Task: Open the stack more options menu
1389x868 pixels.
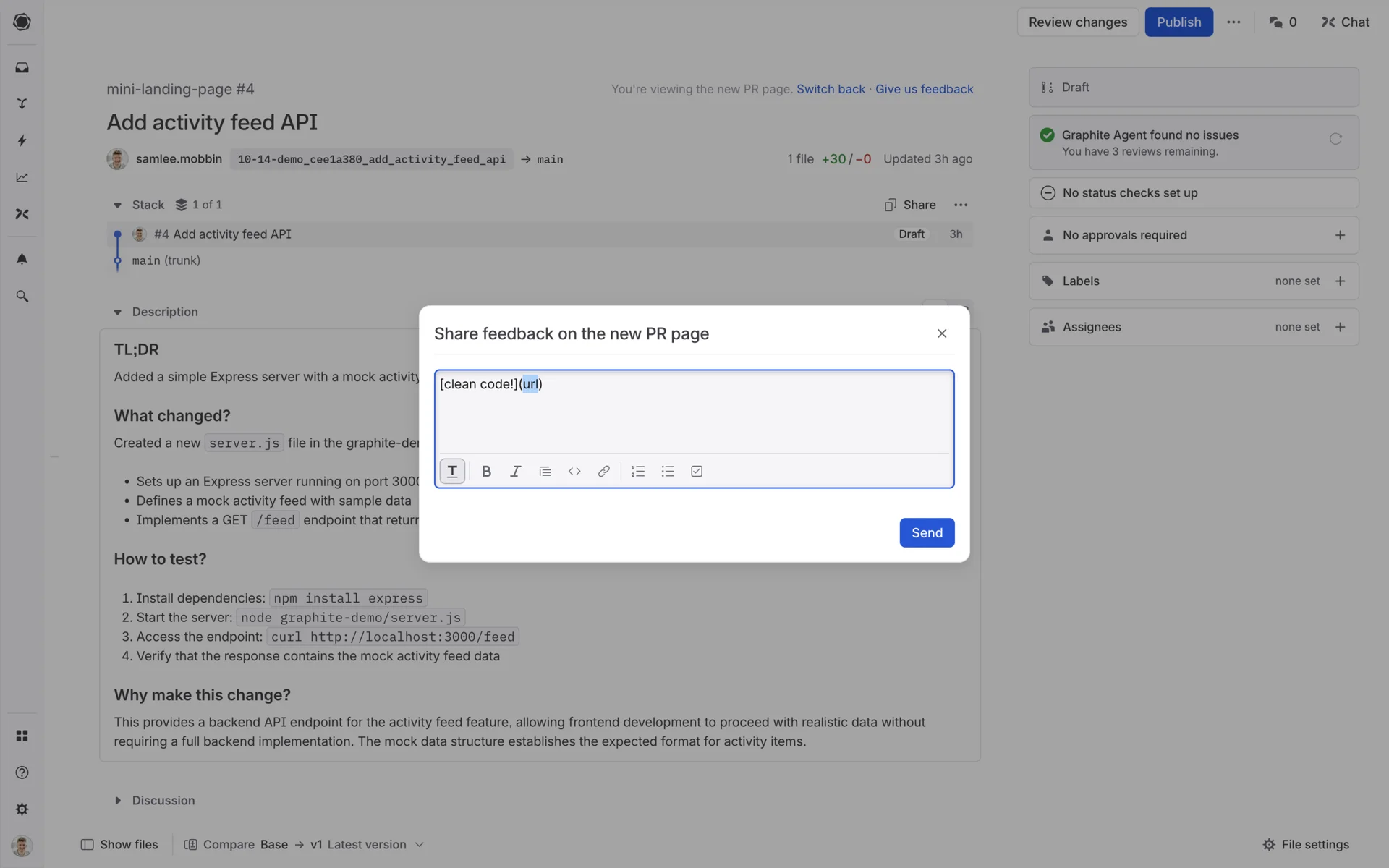Action: (960, 205)
